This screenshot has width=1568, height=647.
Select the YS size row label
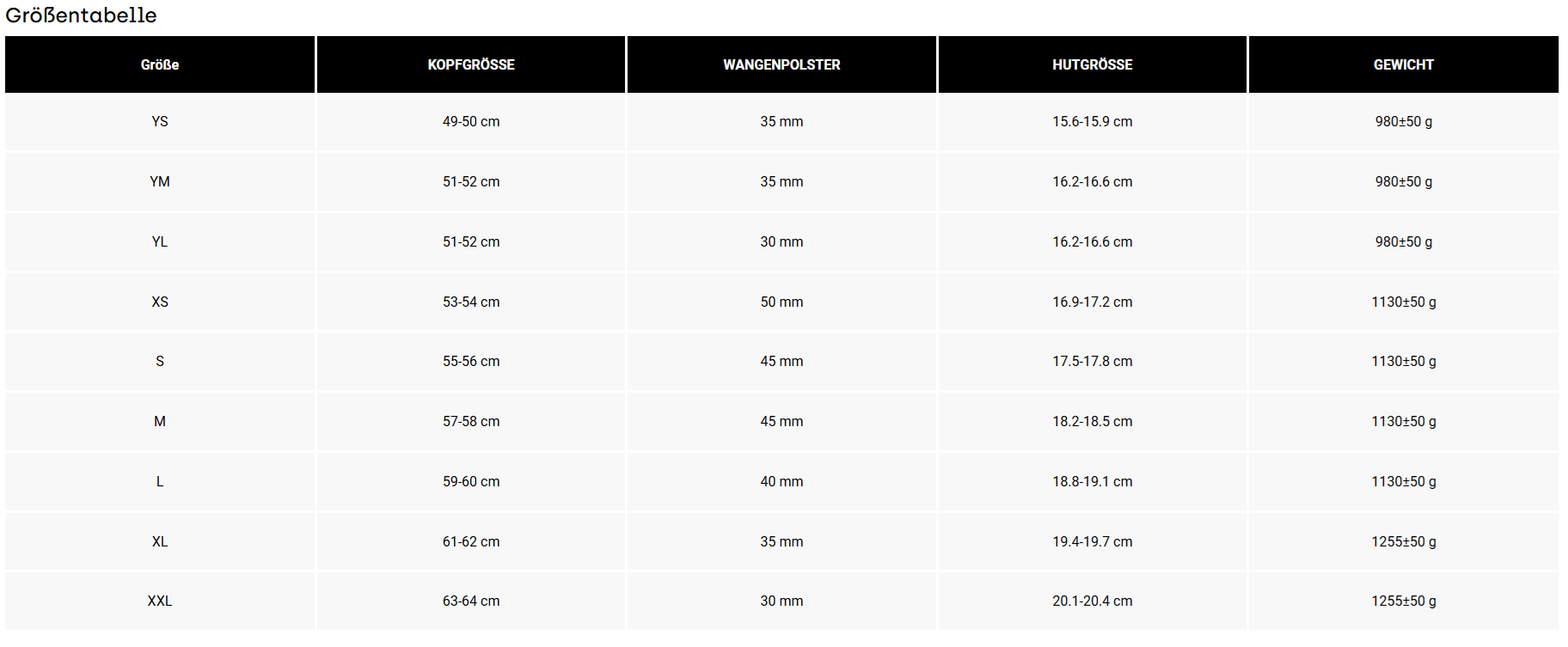(160, 121)
